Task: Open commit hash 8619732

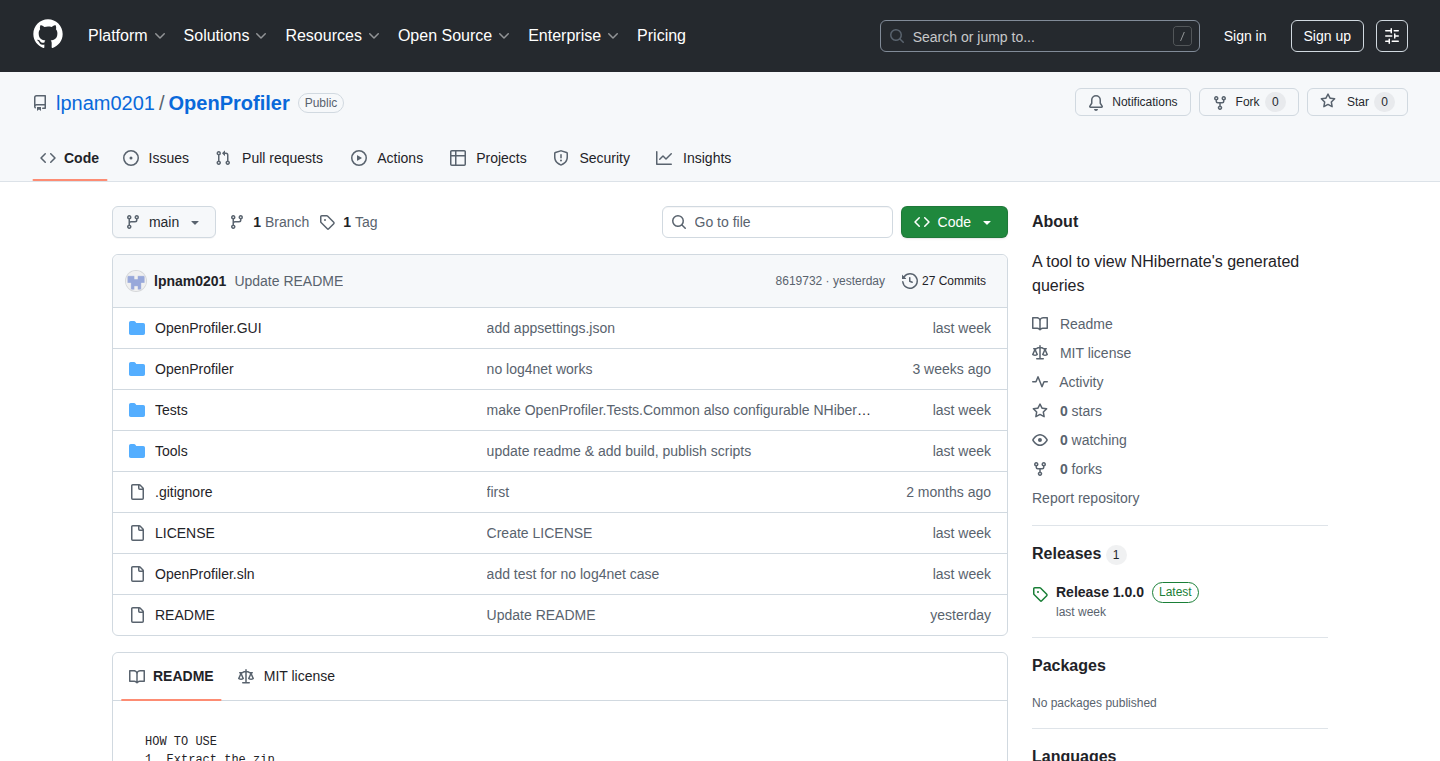Action: click(799, 281)
